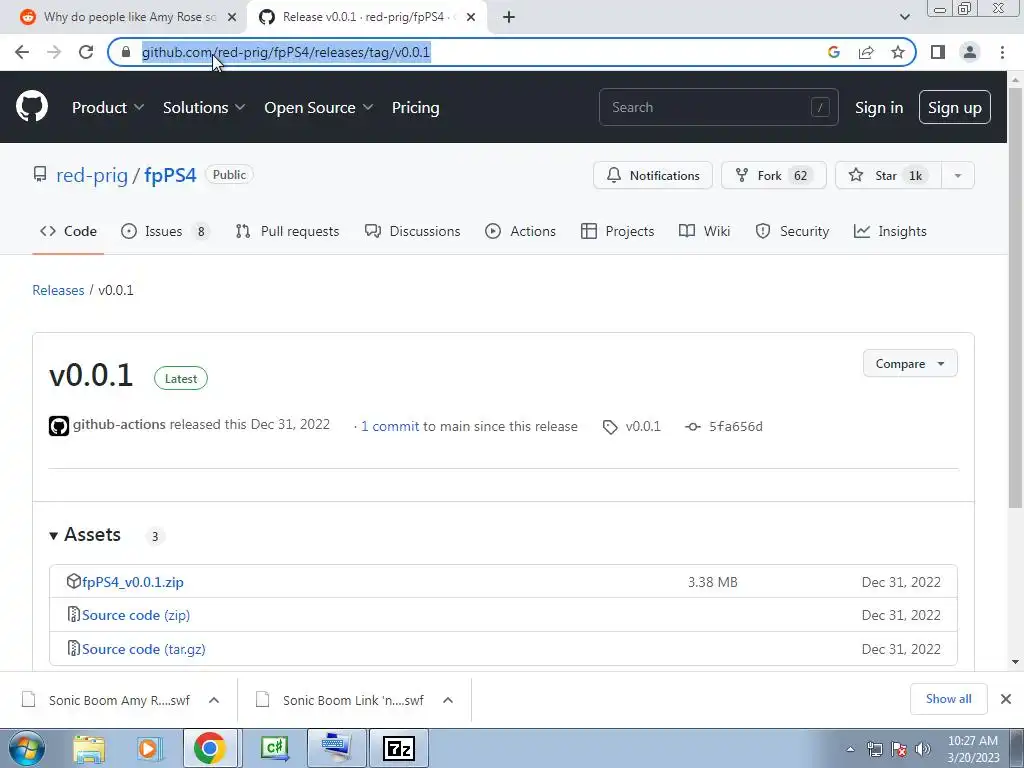Open the Actions tab
1024x768 pixels.
point(520,231)
